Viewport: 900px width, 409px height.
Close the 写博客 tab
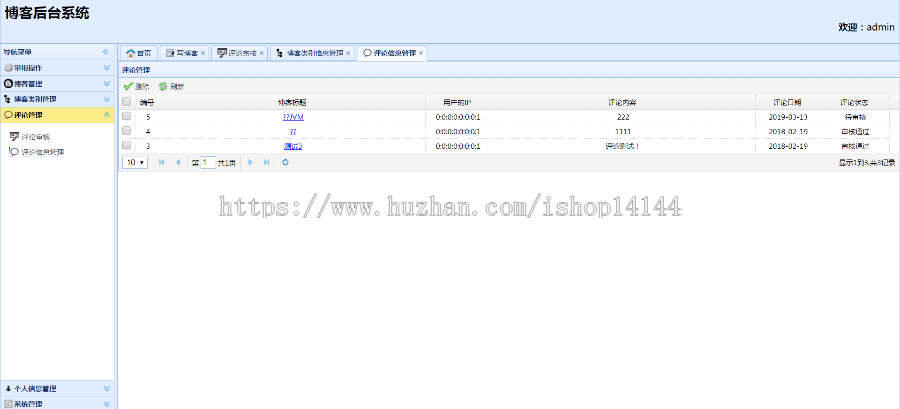click(203, 53)
